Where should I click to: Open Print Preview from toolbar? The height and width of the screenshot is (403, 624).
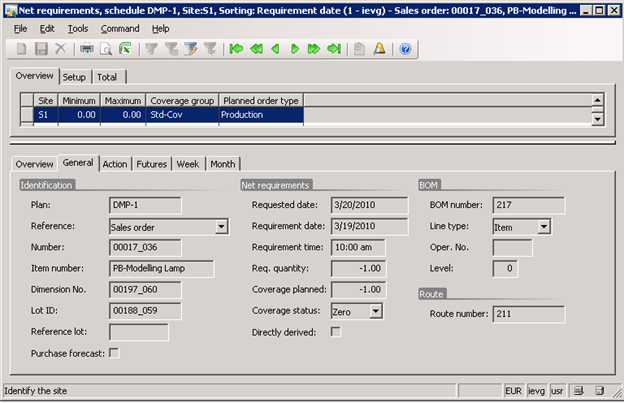point(105,48)
